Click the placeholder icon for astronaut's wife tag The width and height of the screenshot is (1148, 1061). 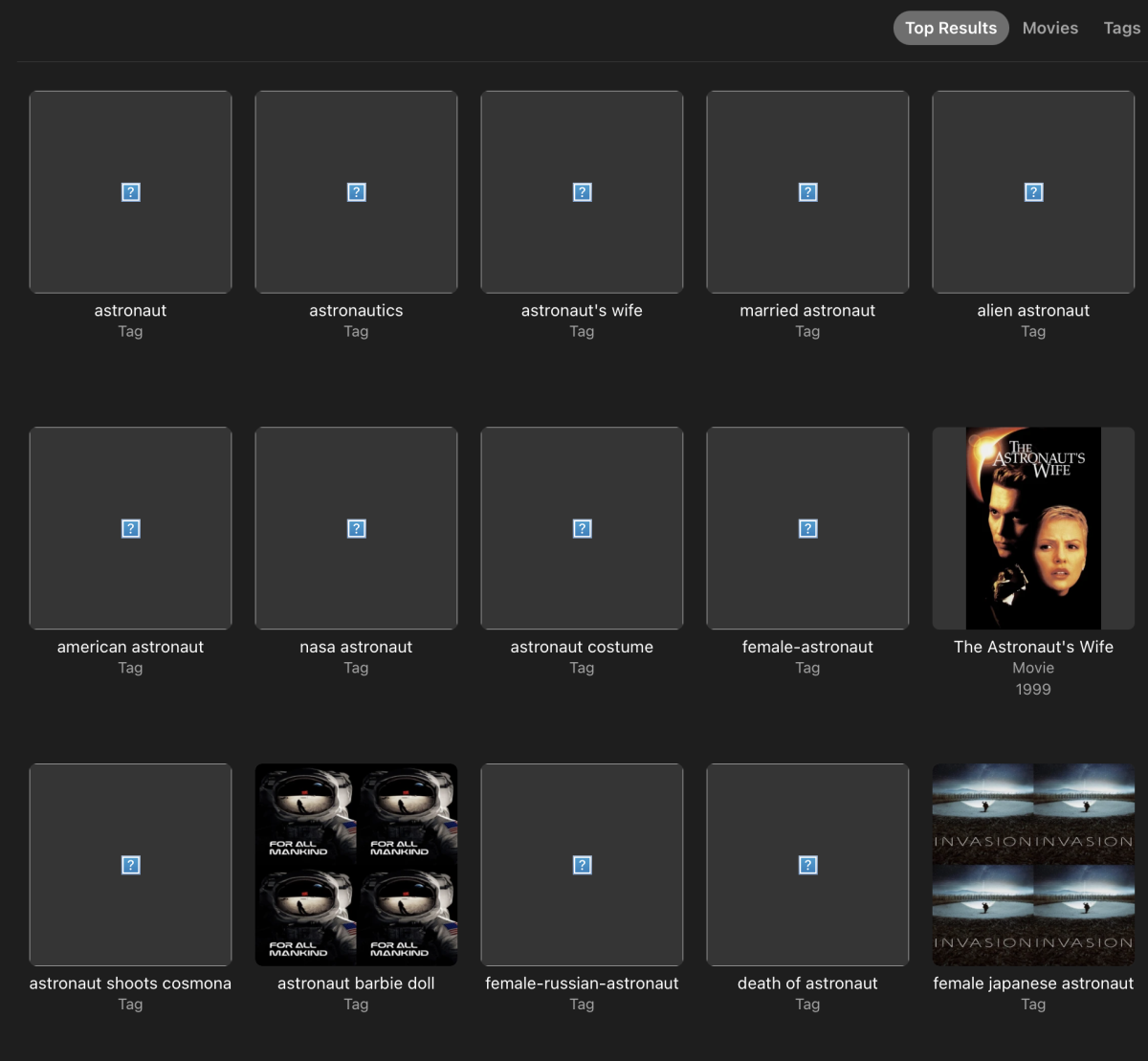click(582, 191)
